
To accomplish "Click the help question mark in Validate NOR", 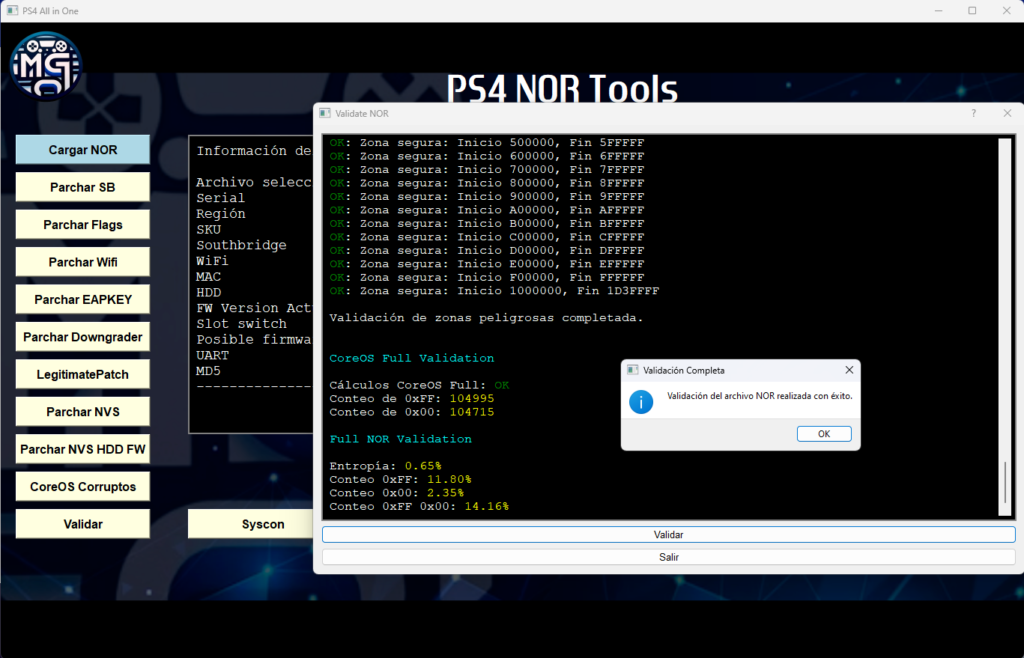I will [x=973, y=114].
